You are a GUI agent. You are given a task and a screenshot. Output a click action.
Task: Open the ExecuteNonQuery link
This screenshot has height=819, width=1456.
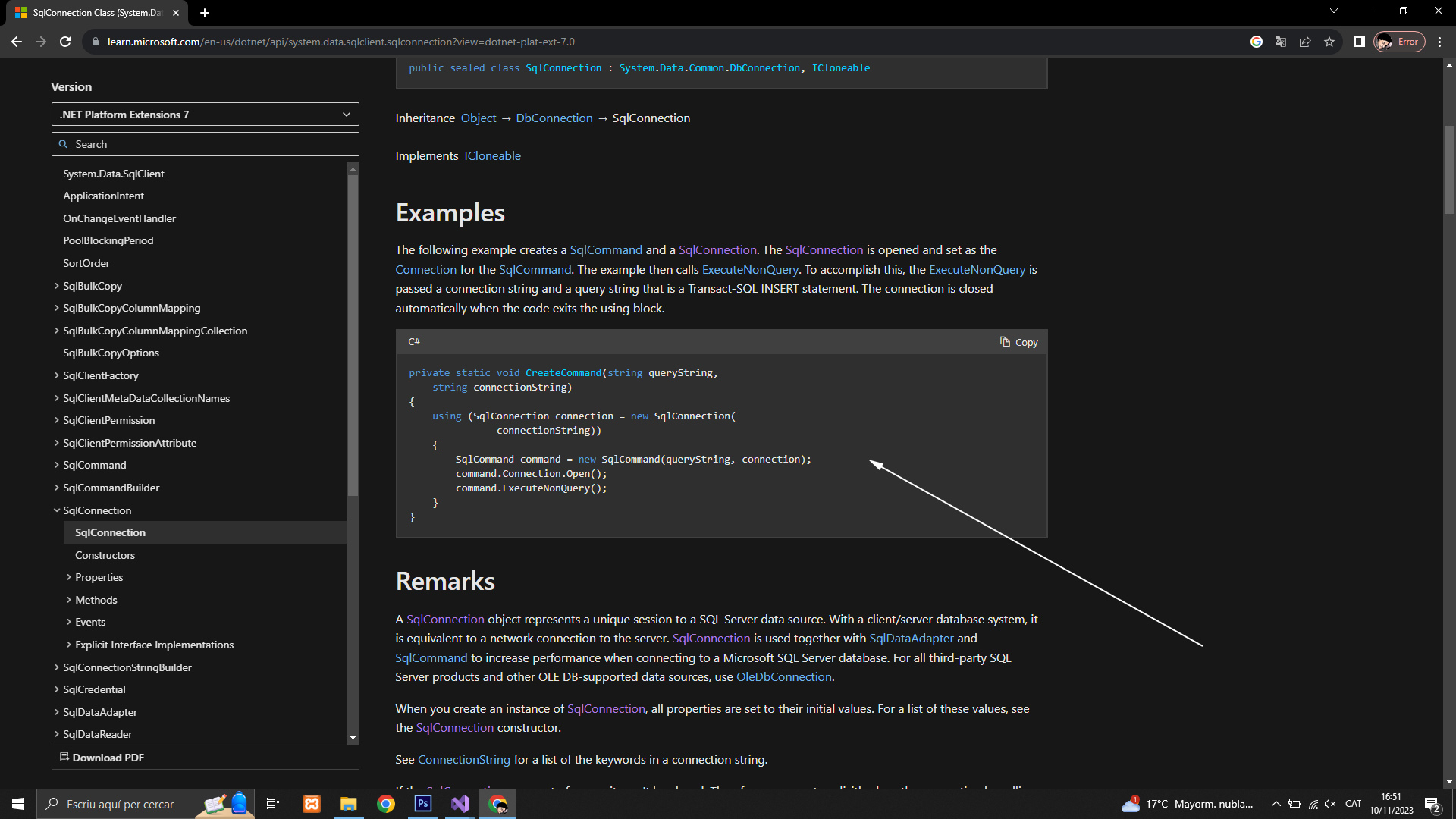(x=749, y=269)
